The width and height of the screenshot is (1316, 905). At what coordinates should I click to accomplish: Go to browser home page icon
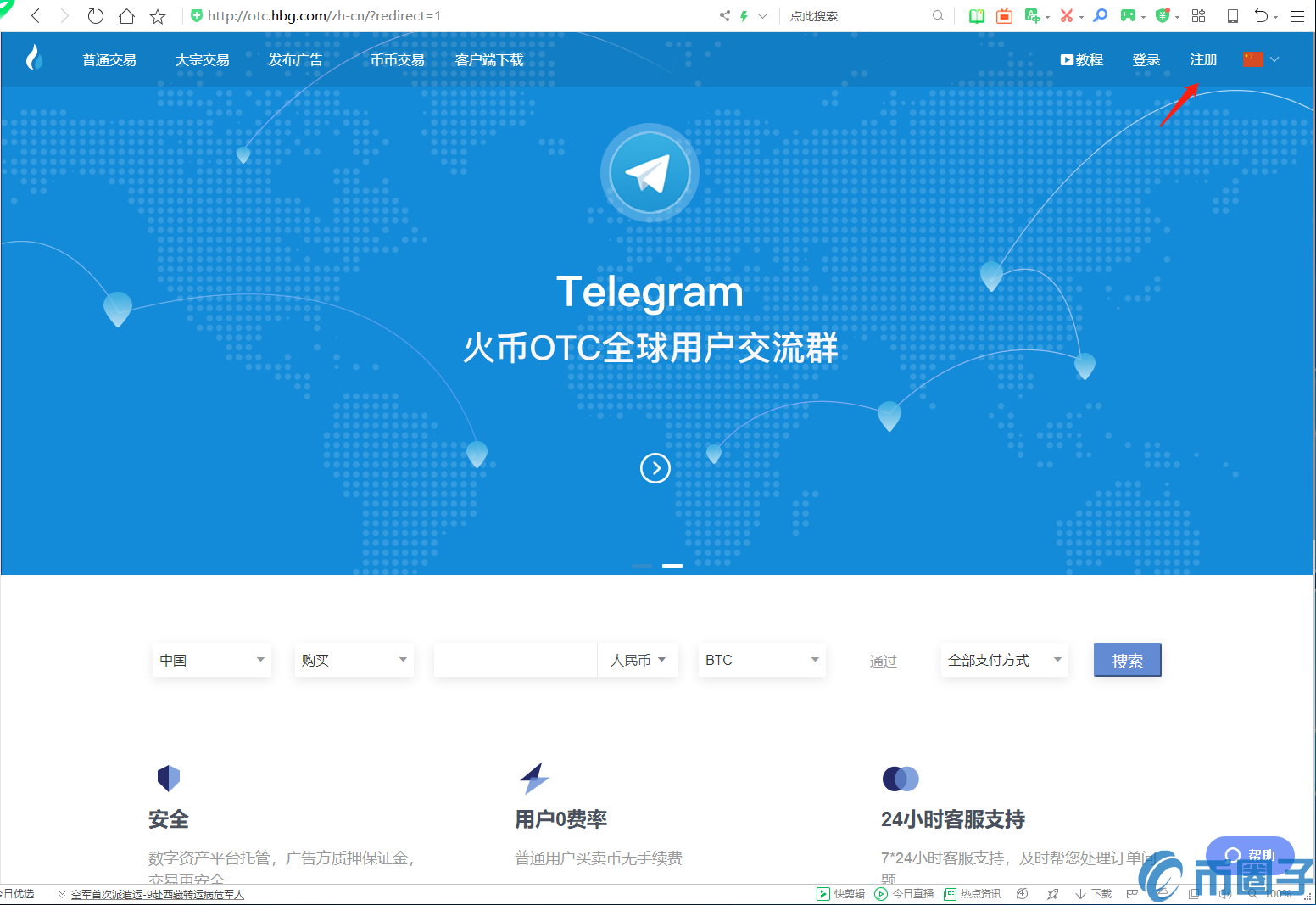pos(126,16)
